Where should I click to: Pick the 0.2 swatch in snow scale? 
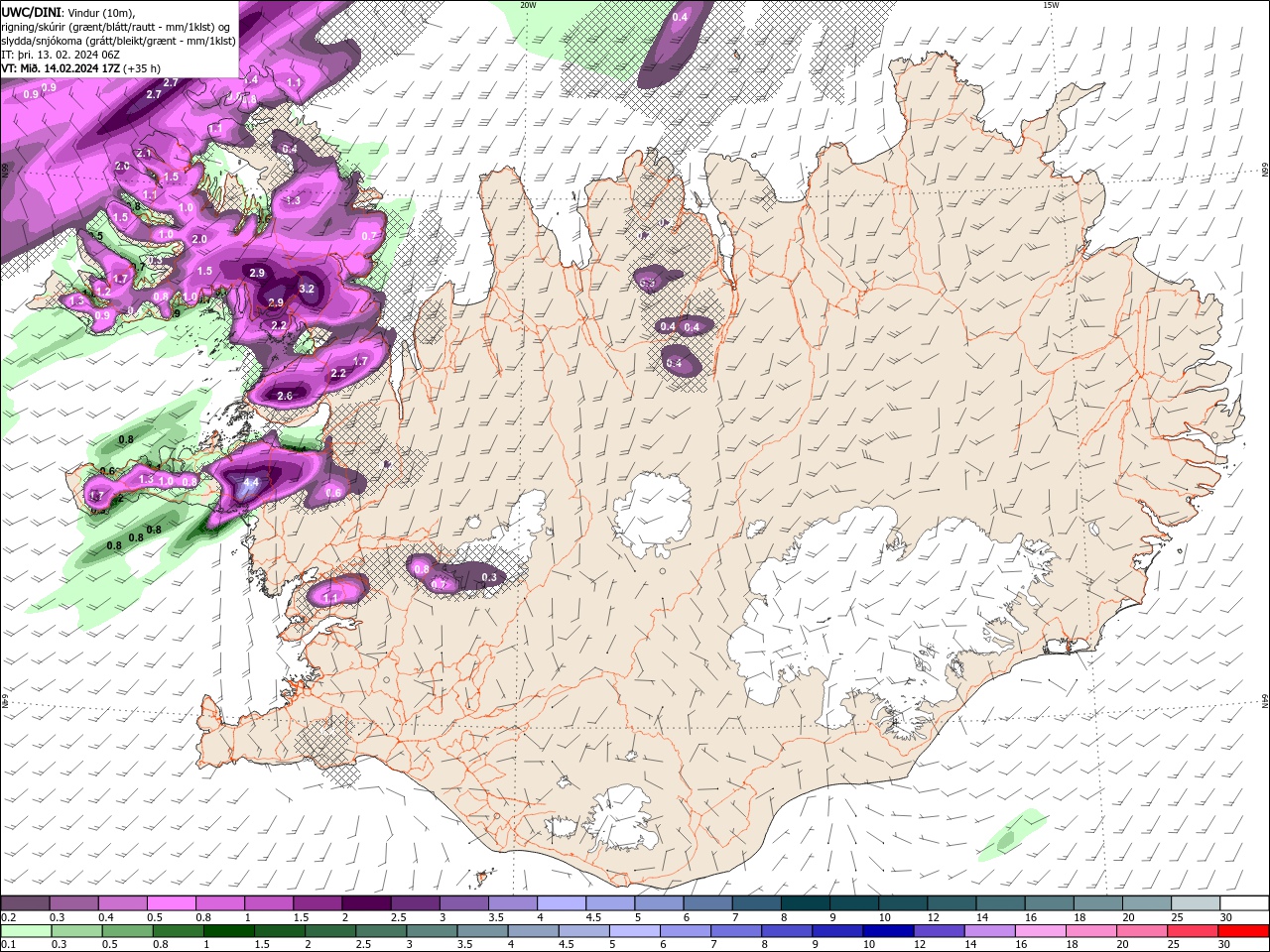[25, 903]
